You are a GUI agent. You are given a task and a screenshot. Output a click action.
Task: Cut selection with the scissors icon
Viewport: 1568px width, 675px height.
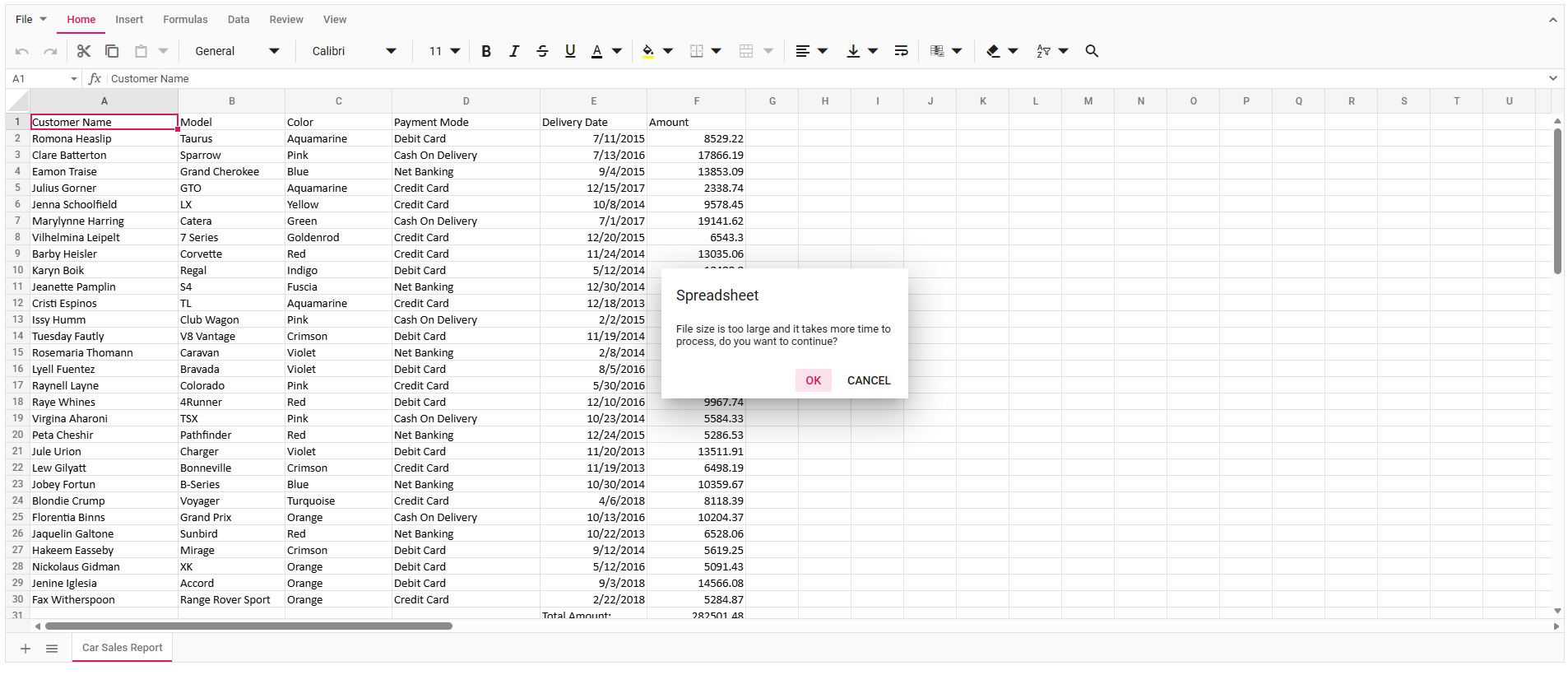[x=84, y=51]
